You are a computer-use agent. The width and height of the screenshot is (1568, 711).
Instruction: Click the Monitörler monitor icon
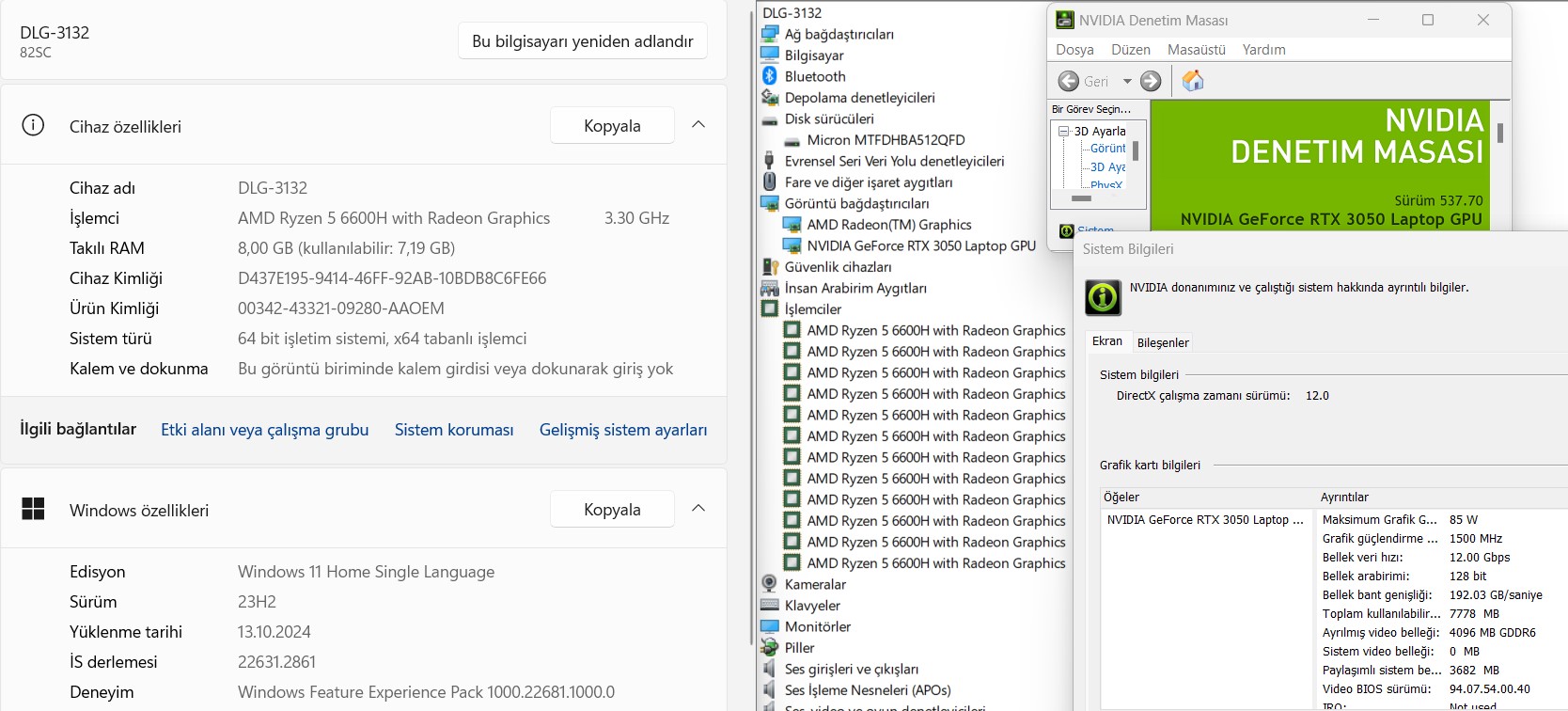pos(770,626)
